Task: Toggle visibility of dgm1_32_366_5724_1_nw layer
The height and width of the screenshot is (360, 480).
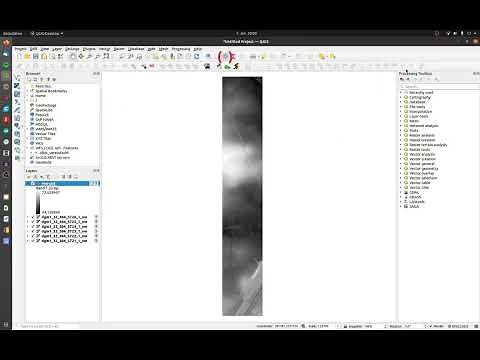Action: click(33, 226)
